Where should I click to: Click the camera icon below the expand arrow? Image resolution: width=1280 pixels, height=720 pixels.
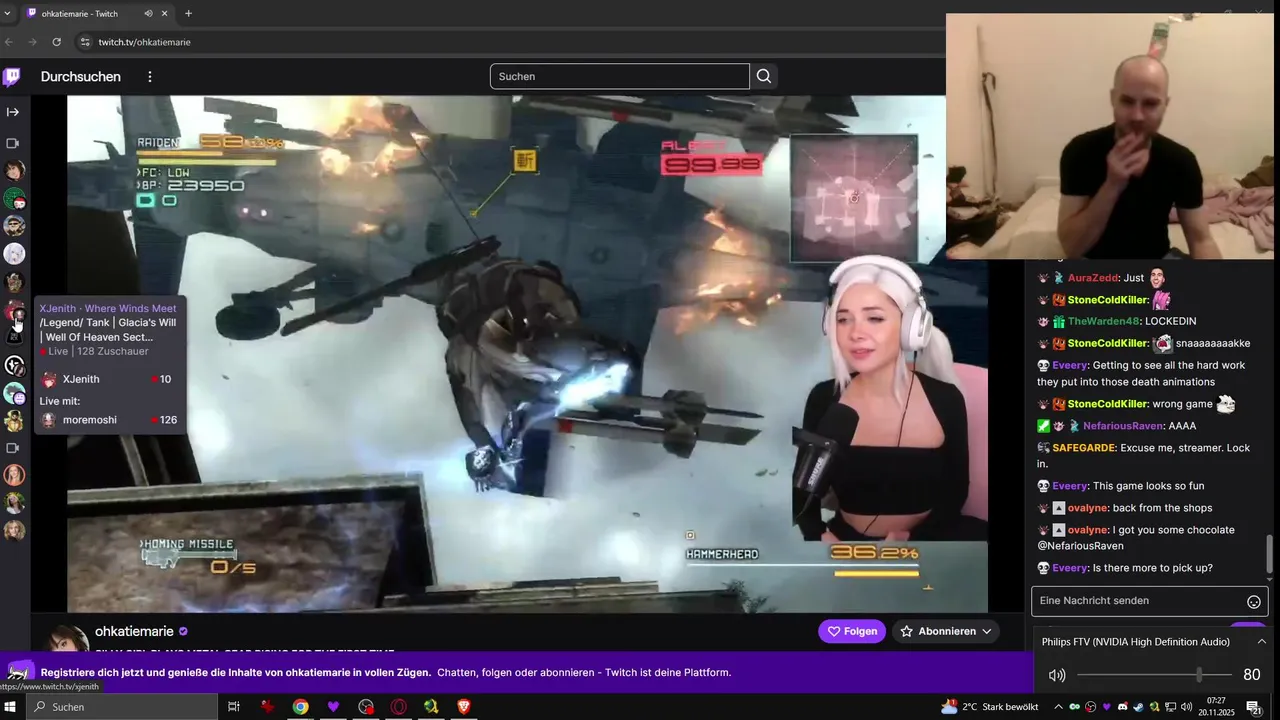click(x=13, y=143)
